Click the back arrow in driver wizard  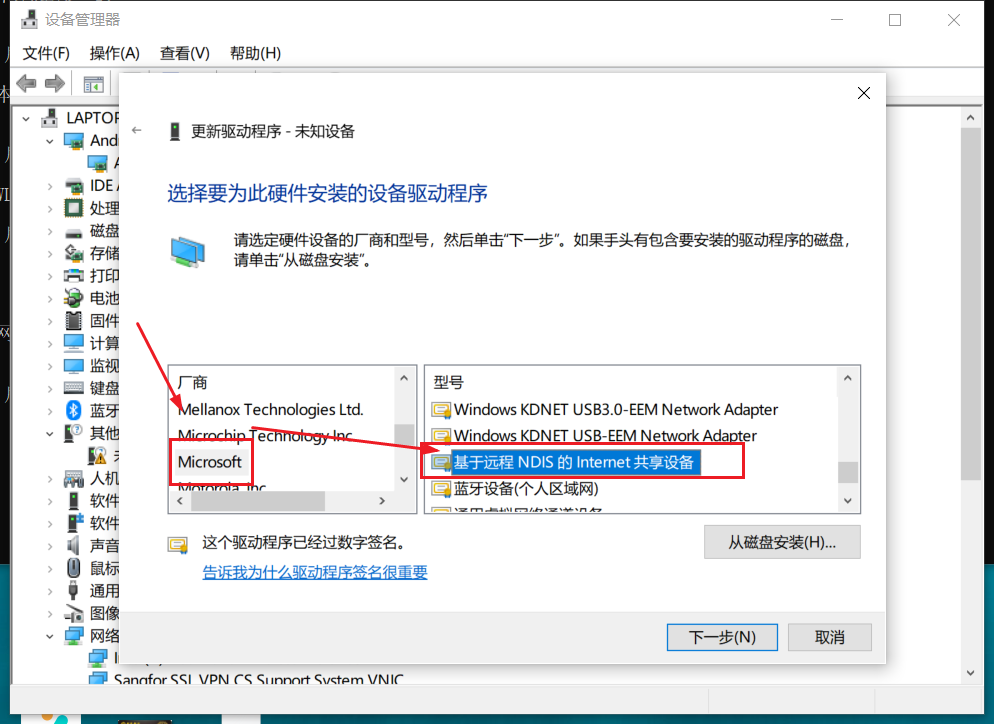136,131
